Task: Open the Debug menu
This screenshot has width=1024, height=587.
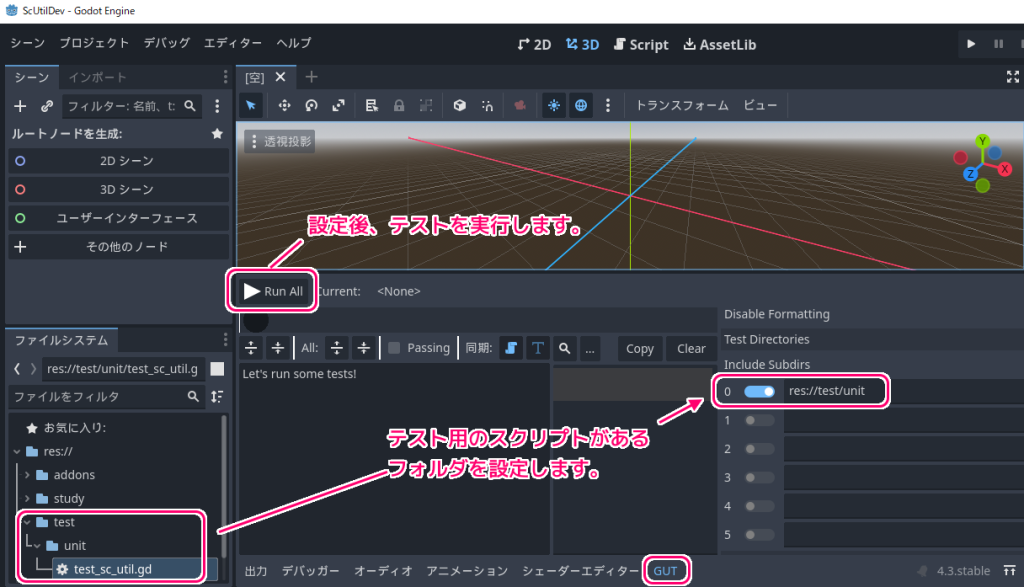Action: (x=167, y=43)
